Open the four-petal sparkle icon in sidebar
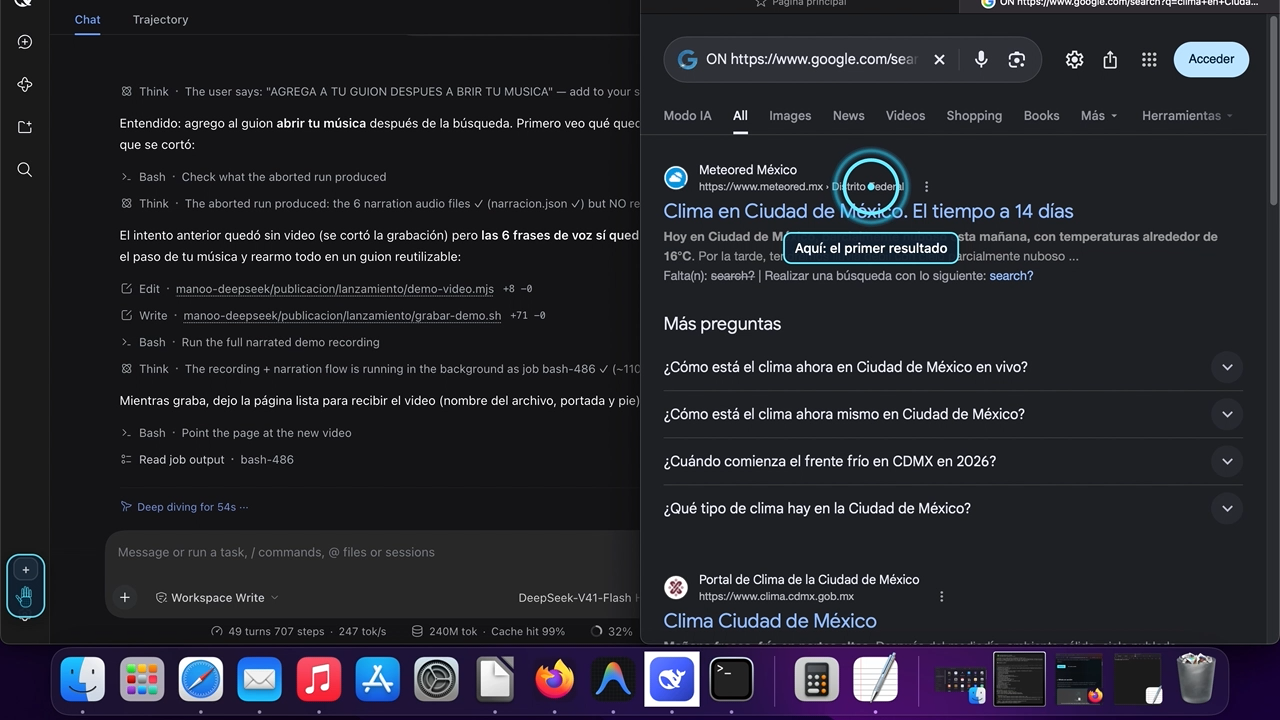This screenshot has height=720, width=1280. coord(25,85)
